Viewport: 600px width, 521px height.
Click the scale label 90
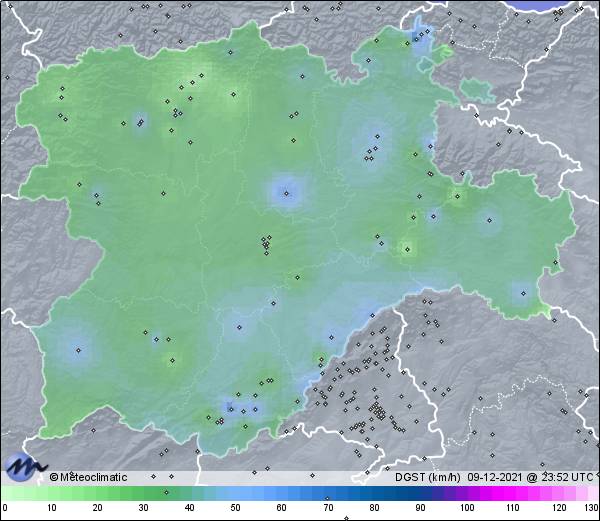coord(420,508)
